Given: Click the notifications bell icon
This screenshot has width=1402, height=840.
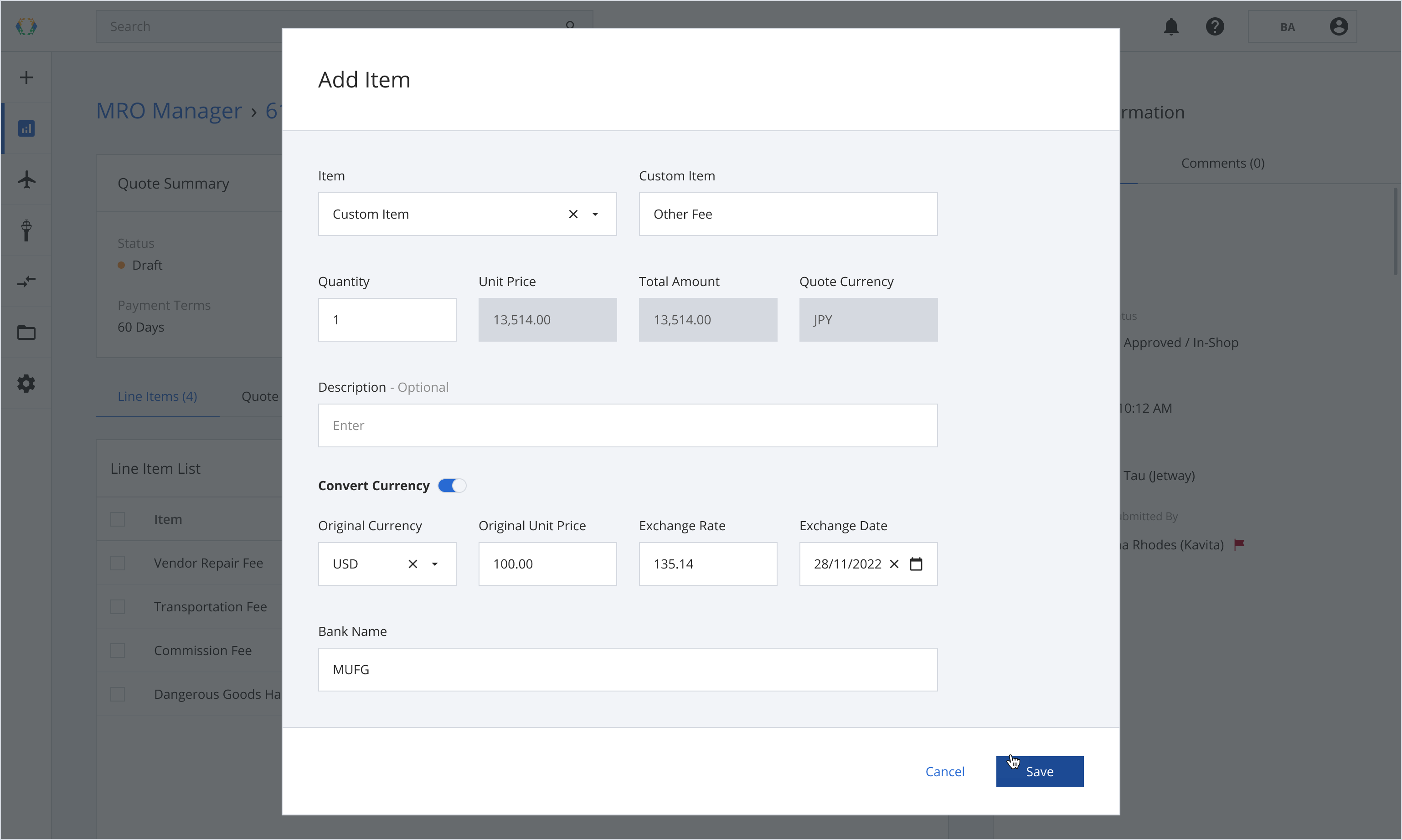Looking at the screenshot, I should click(x=1170, y=26).
